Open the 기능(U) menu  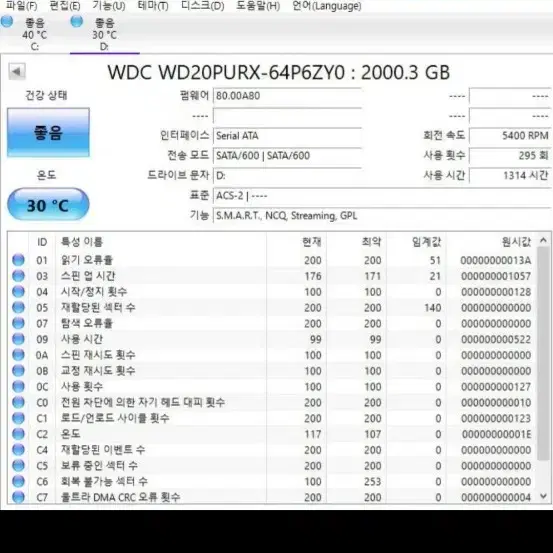109,6
